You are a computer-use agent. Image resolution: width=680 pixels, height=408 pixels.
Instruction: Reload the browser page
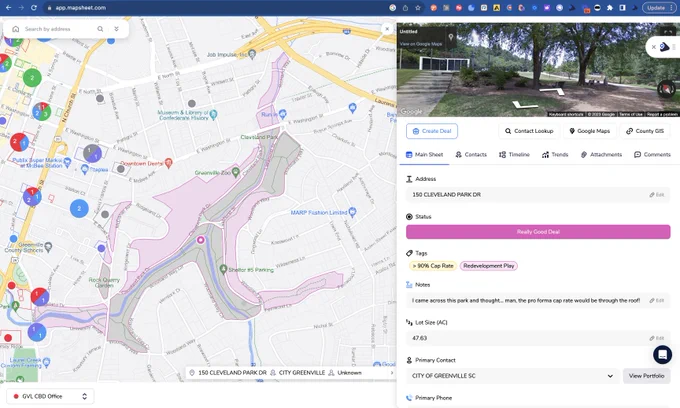point(34,8)
